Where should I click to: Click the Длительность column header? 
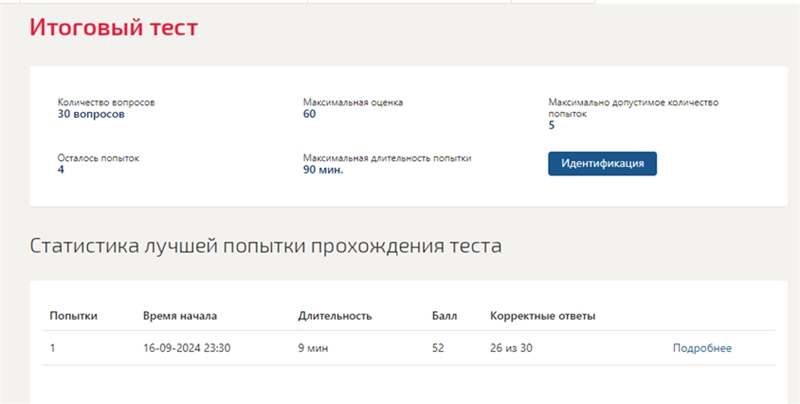335,316
